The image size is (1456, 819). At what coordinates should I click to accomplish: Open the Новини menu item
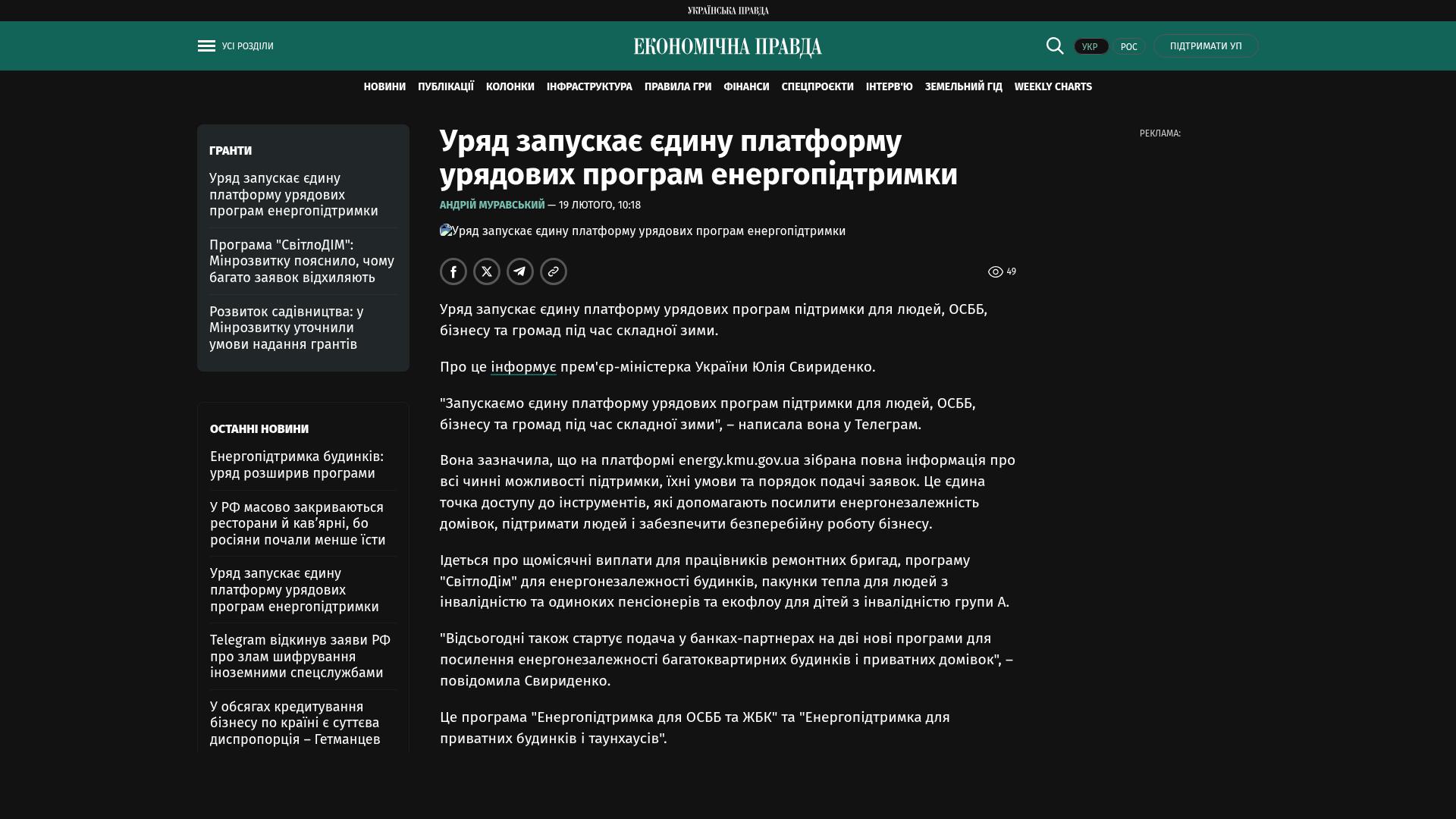(x=384, y=87)
